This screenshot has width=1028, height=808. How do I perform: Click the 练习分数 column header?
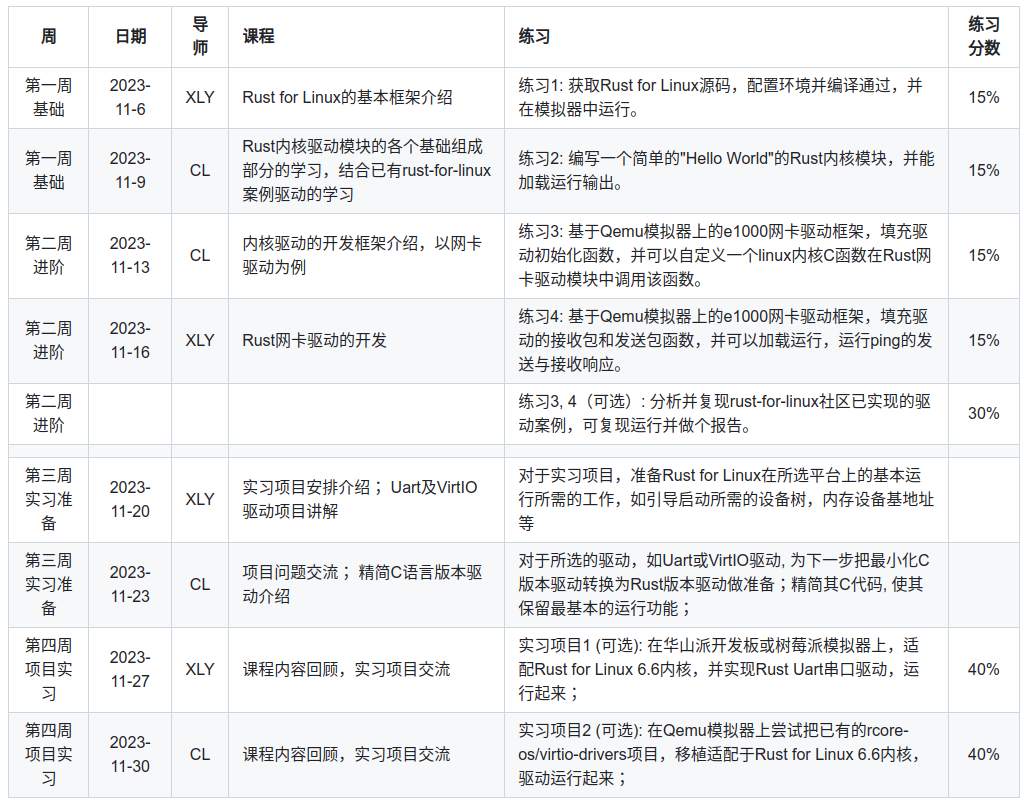983,37
